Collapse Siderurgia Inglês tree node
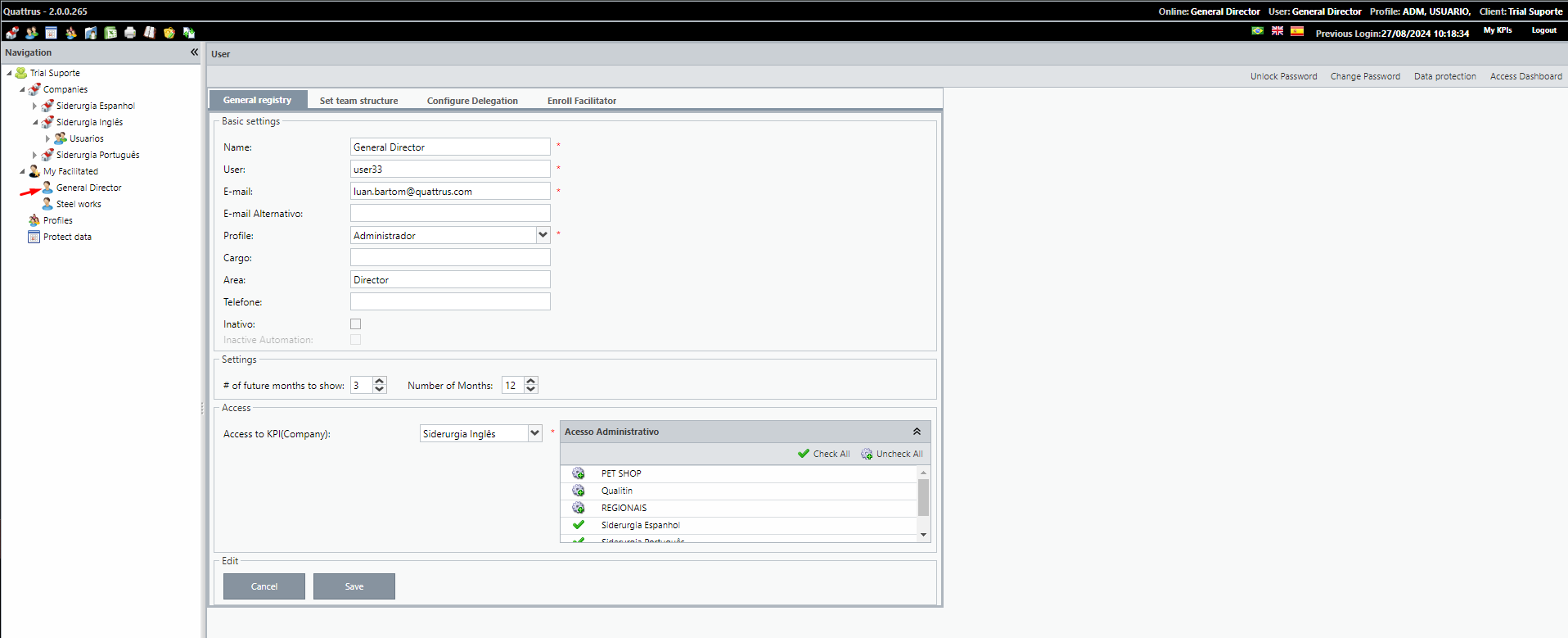The width and height of the screenshot is (1568, 638). tap(35, 122)
